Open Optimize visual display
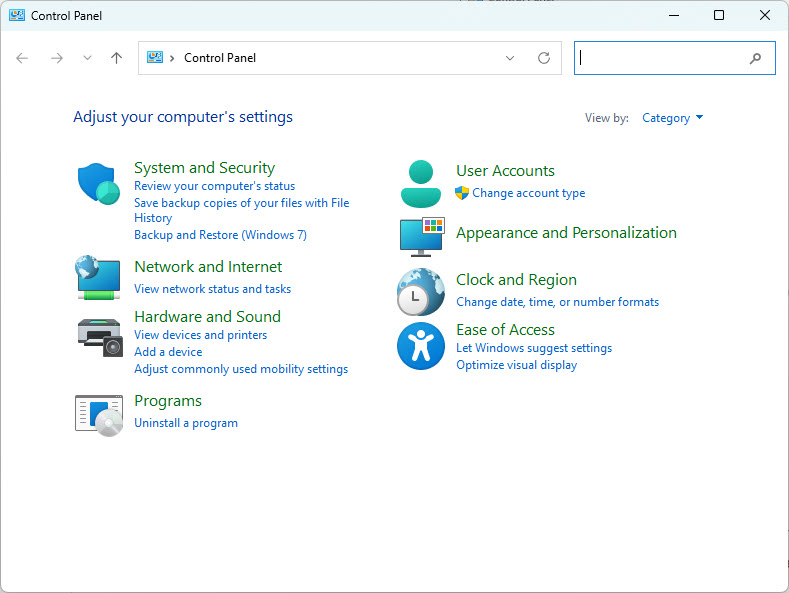This screenshot has height=593, width=789. tap(516, 365)
